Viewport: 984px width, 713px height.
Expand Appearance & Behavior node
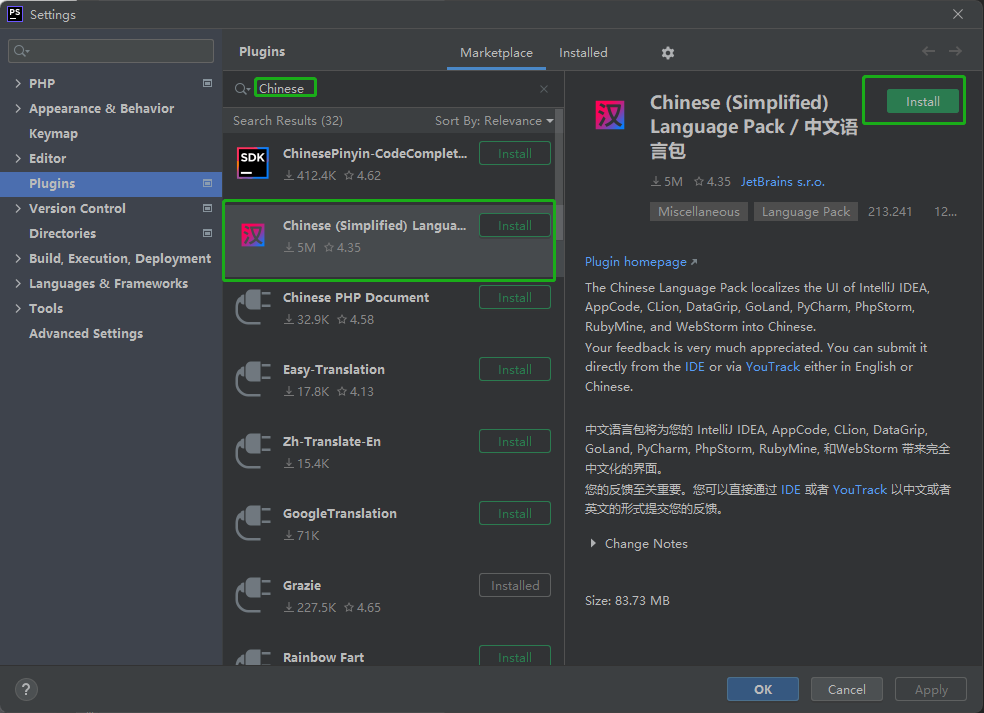tap(18, 109)
